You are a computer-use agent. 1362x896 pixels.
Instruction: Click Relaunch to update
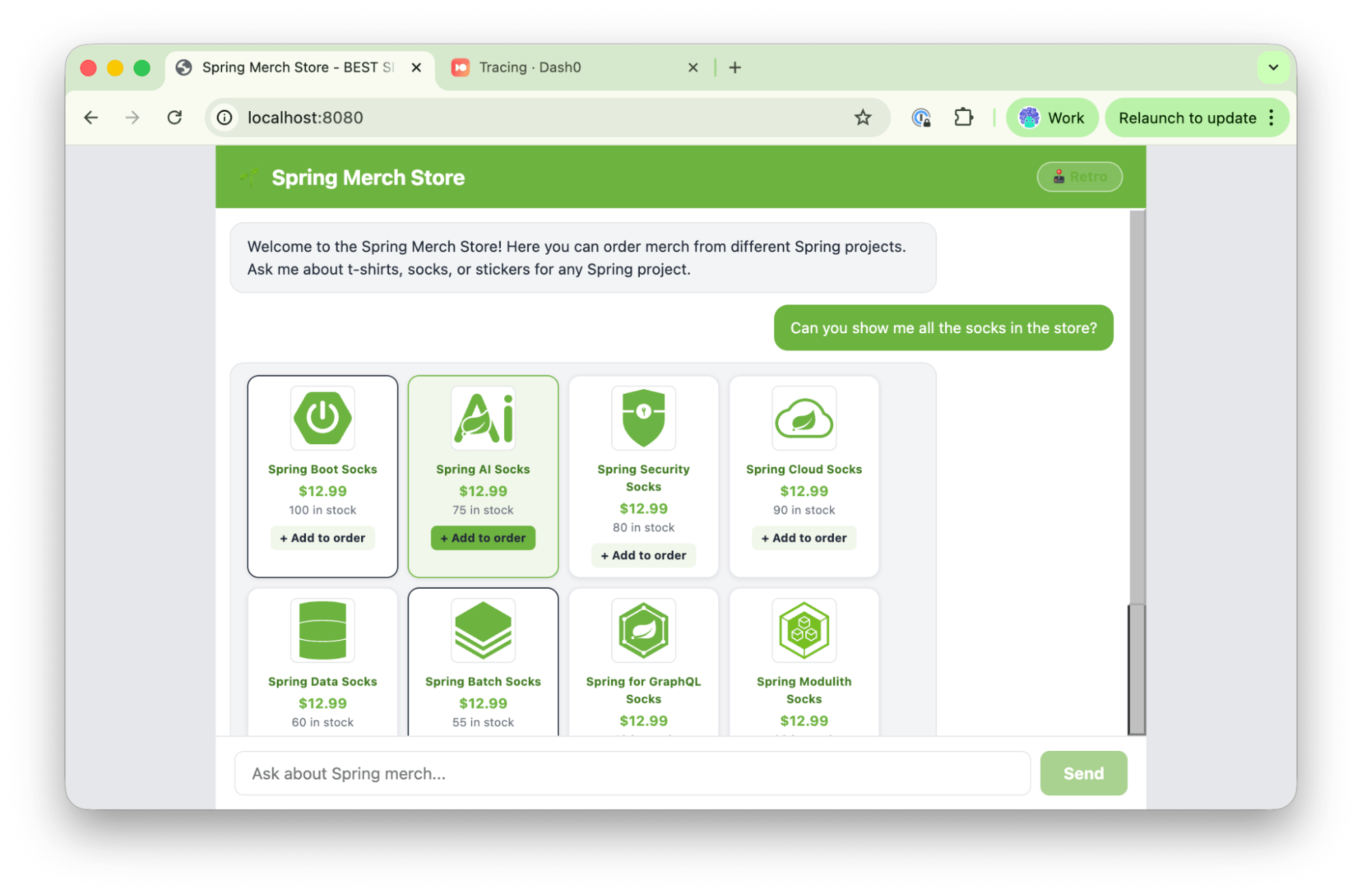[x=1187, y=118]
